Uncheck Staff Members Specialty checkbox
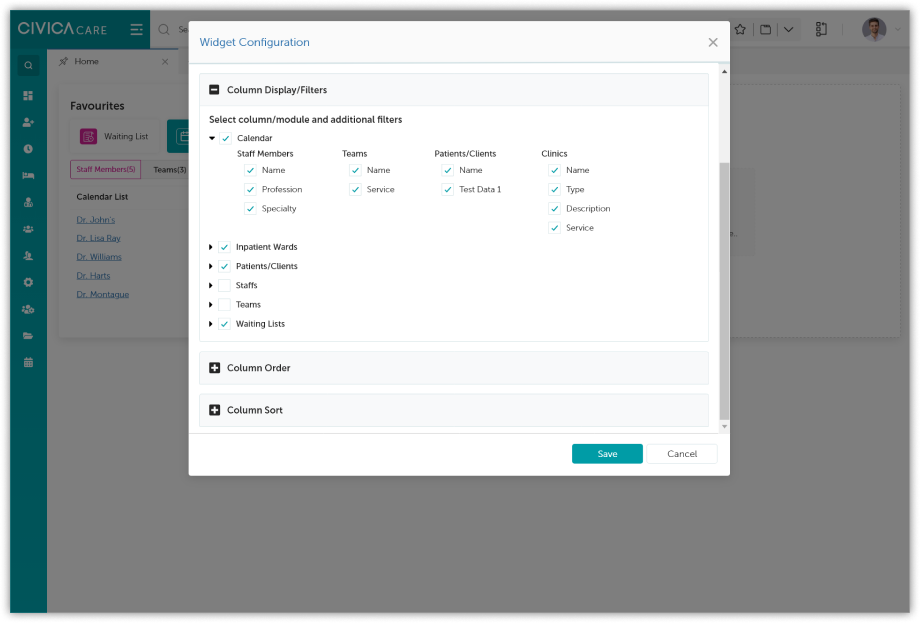The image size is (920, 623). click(251, 209)
